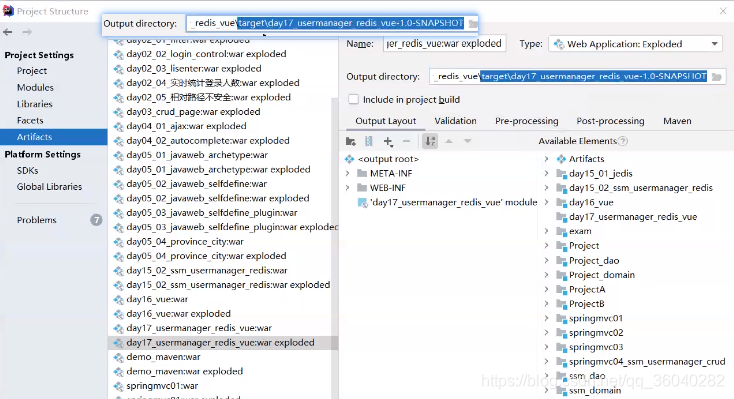The height and width of the screenshot is (399, 734).
Task: Expand the Artifacts node in Available Elements
Action: point(546,159)
